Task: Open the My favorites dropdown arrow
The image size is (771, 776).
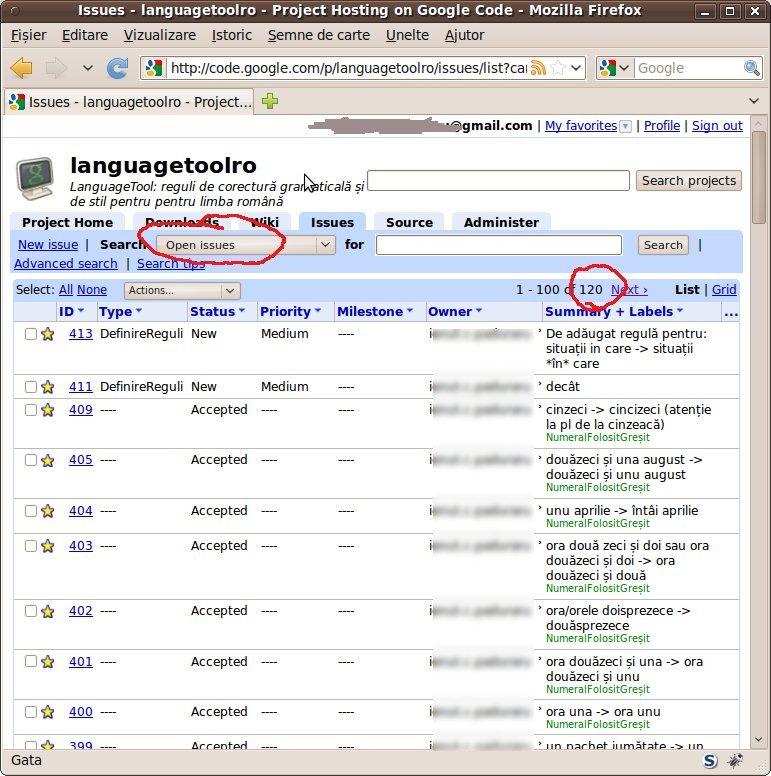Action: pos(626,126)
